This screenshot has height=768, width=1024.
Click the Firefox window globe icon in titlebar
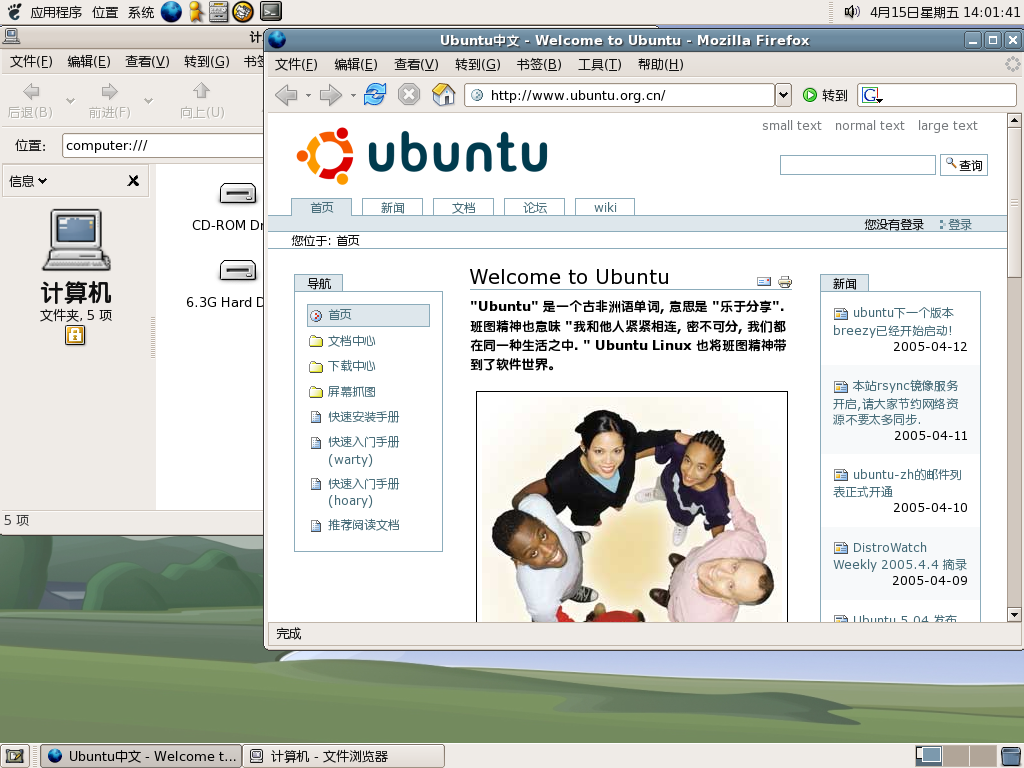click(x=277, y=40)
